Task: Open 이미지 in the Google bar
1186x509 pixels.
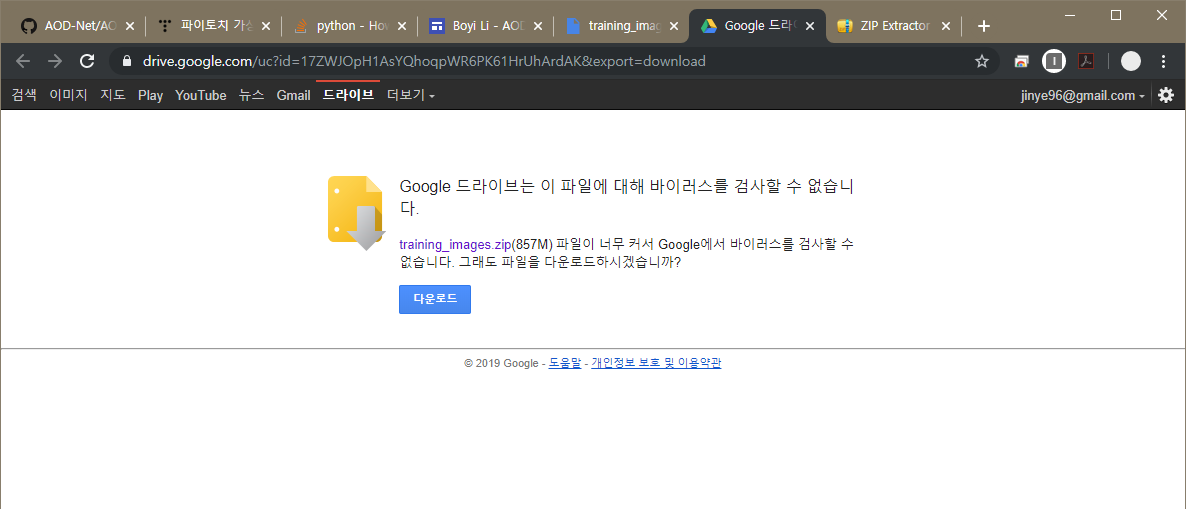Action: coord(68,95)
